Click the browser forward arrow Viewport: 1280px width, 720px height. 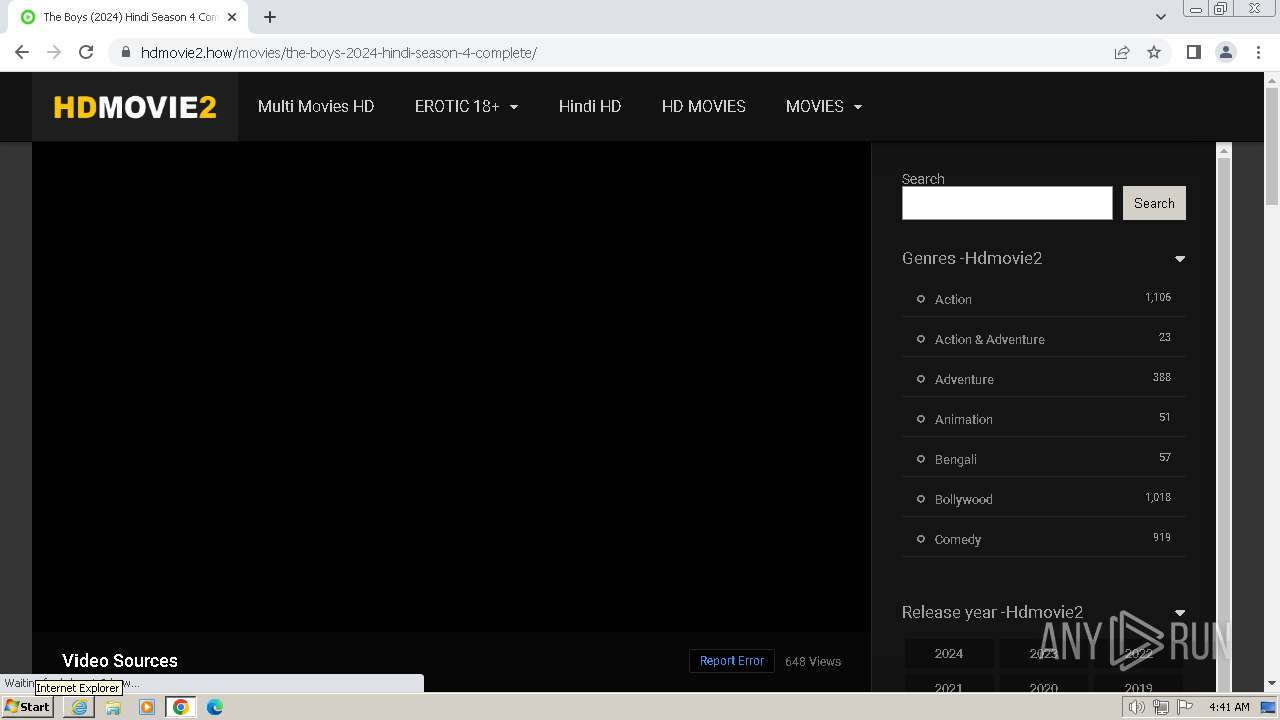pyautogui.click(x=54, y=52)
